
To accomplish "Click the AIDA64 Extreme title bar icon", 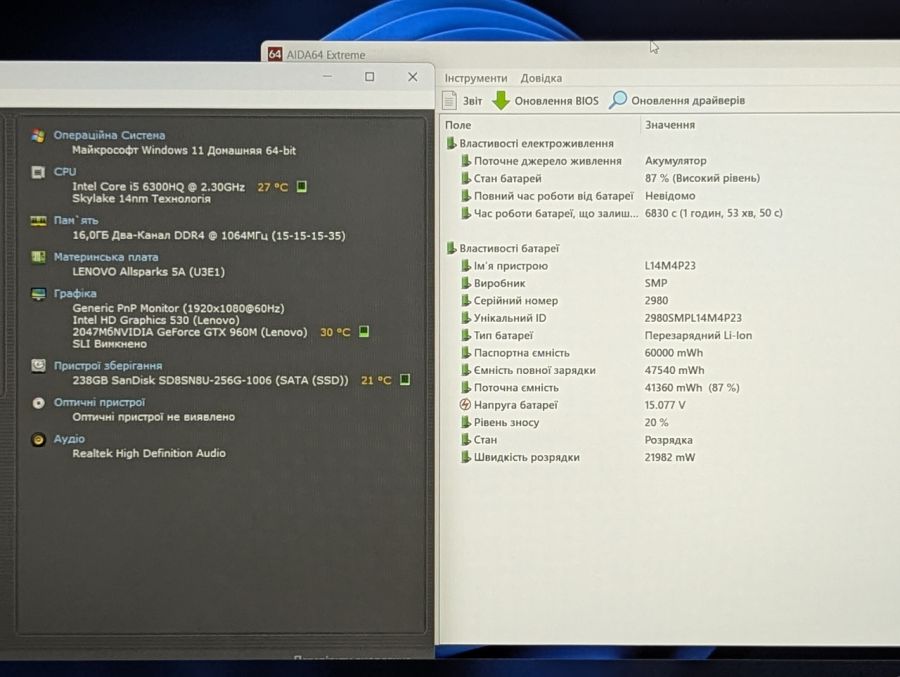I will (x=275, y=55).
